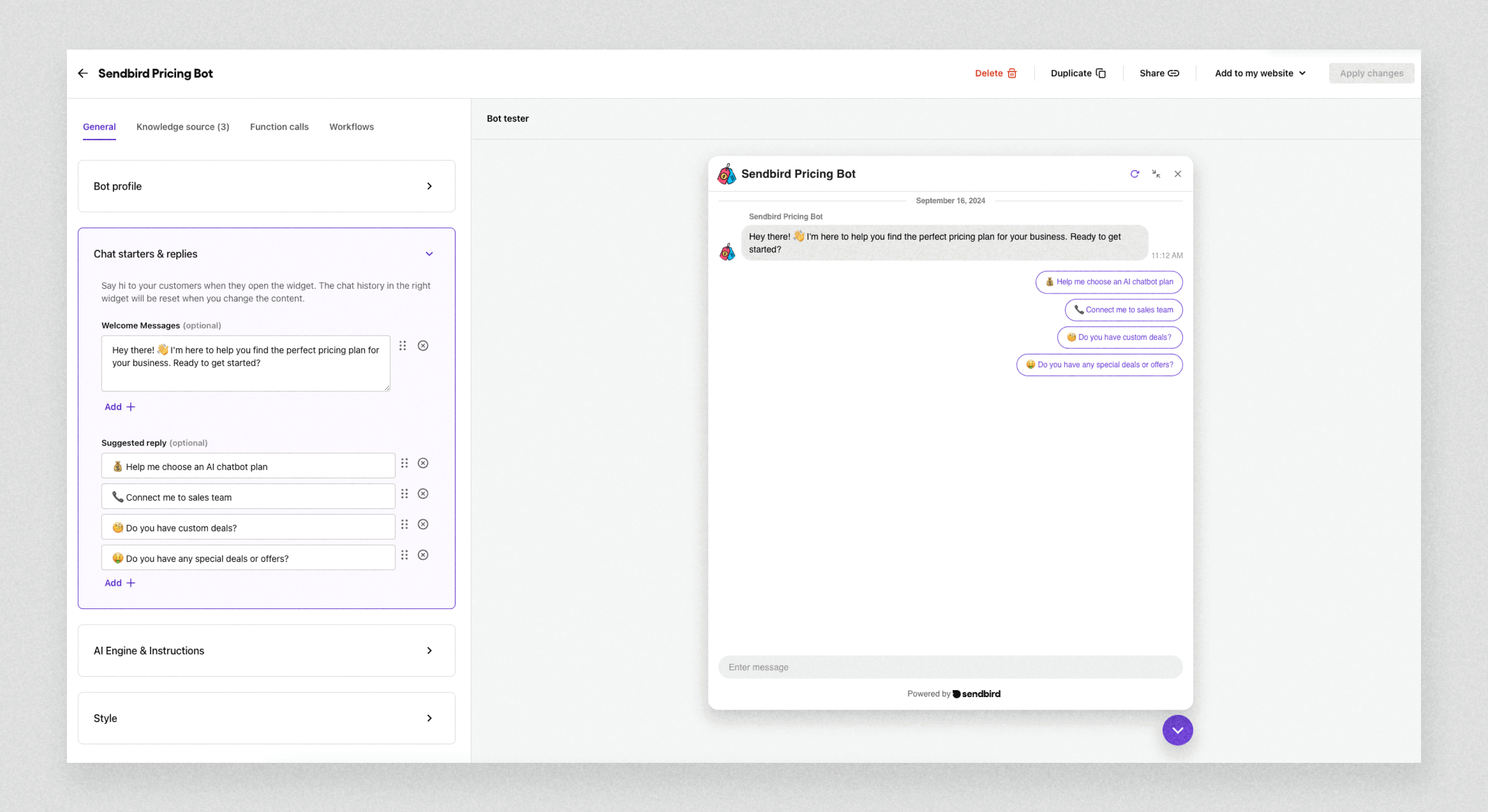This screenshot has height=812, width=1488.
Task: Click the 'September 16, 2024' date label
Action: (x=950, y=200)
